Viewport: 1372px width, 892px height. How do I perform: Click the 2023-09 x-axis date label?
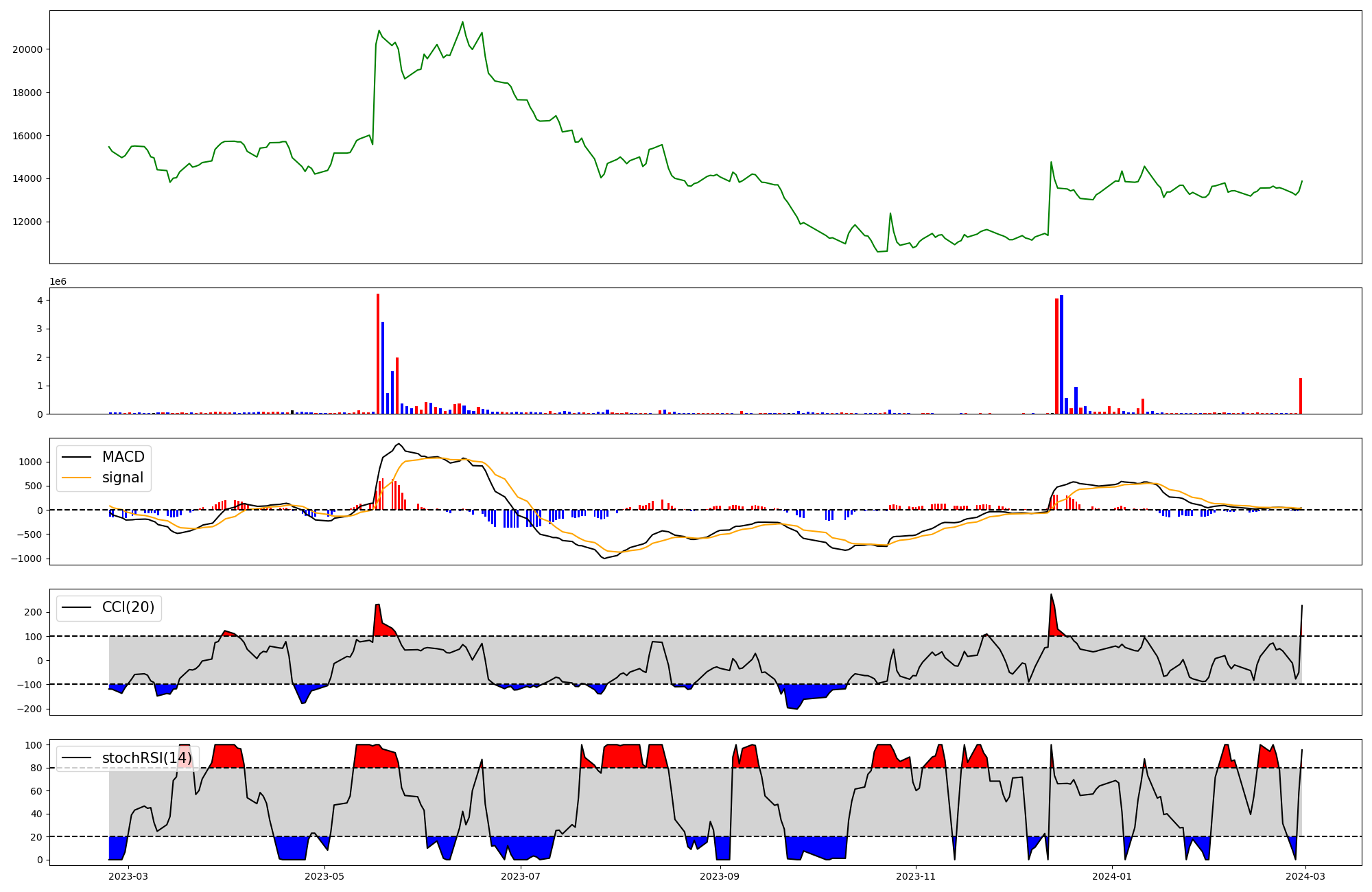tap(720, 876)
